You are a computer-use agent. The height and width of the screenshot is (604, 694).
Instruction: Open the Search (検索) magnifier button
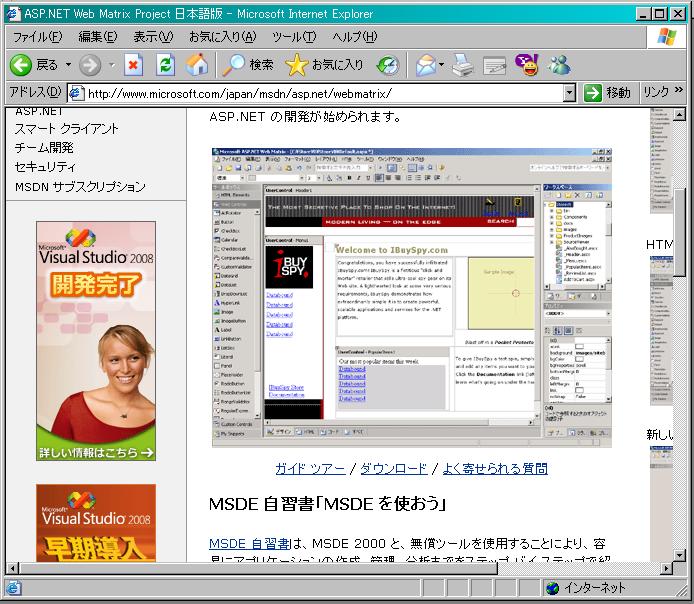(x=248, y=65)
